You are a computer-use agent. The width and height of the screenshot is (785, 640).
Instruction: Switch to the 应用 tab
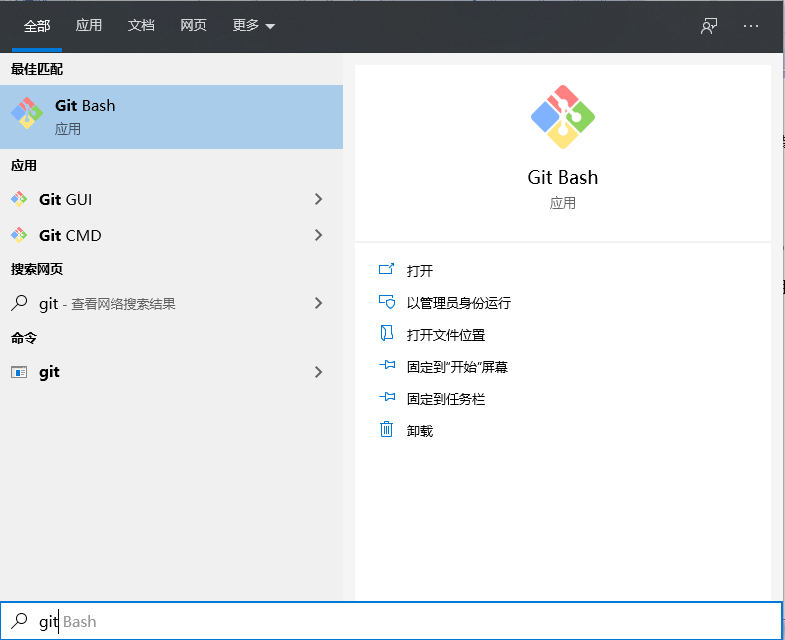click(89, 26)
